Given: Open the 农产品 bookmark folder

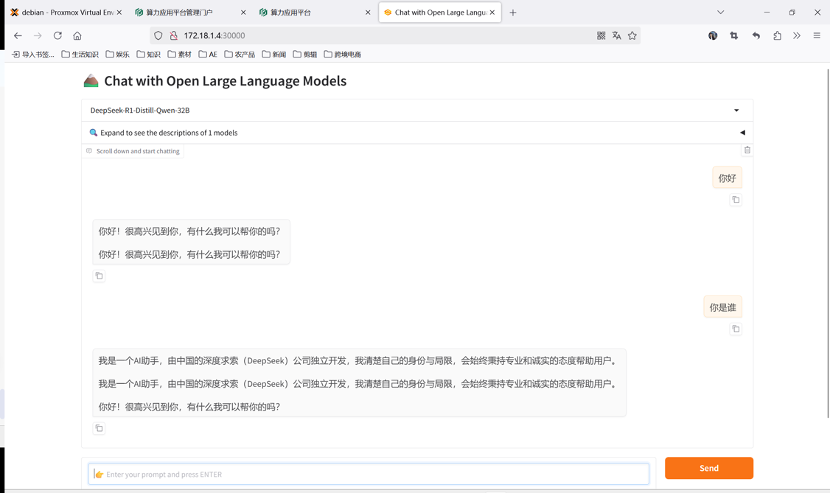Looking at the screenshot, I should (x=240, y=54).
